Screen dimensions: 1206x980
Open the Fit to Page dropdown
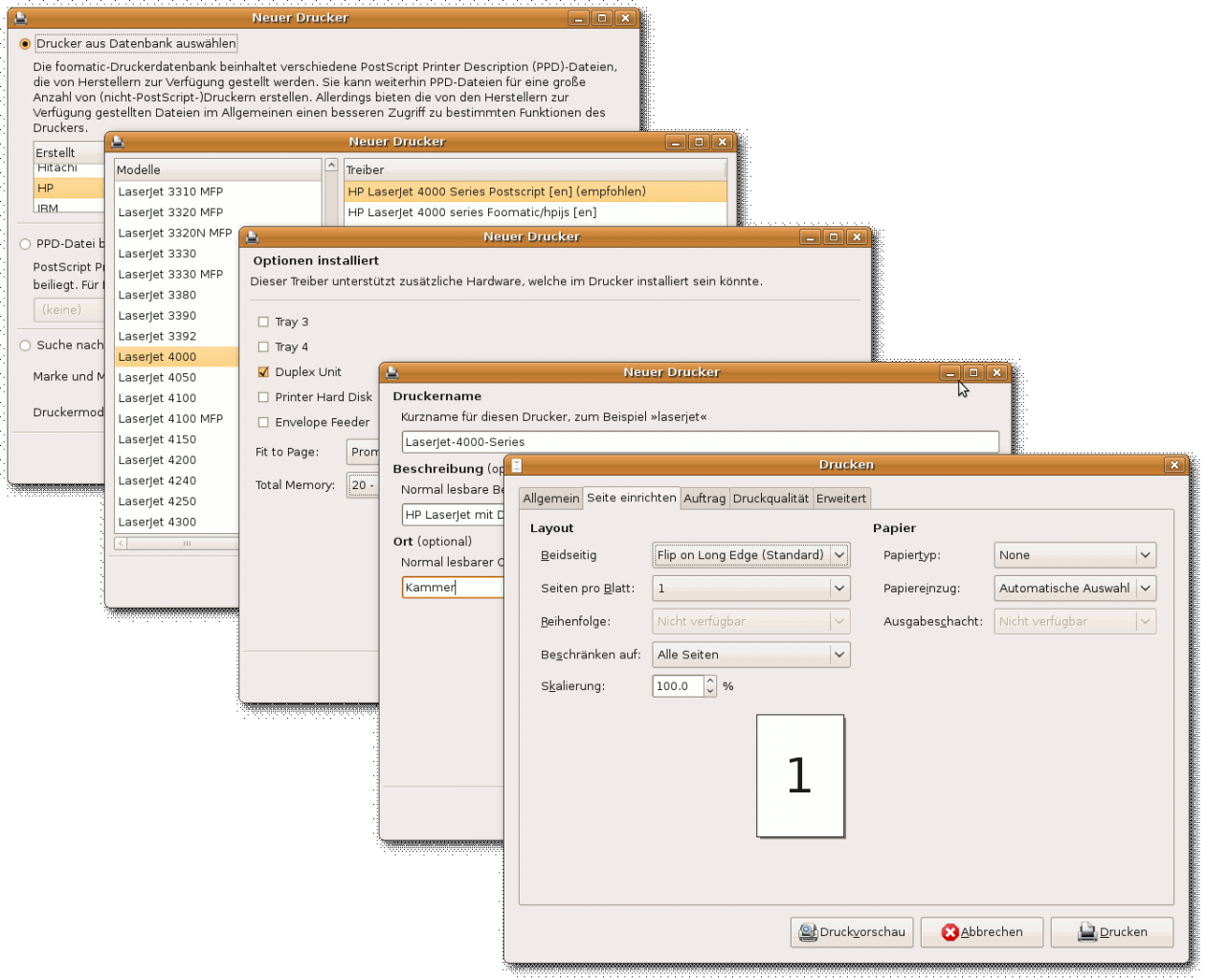[363, 453]
